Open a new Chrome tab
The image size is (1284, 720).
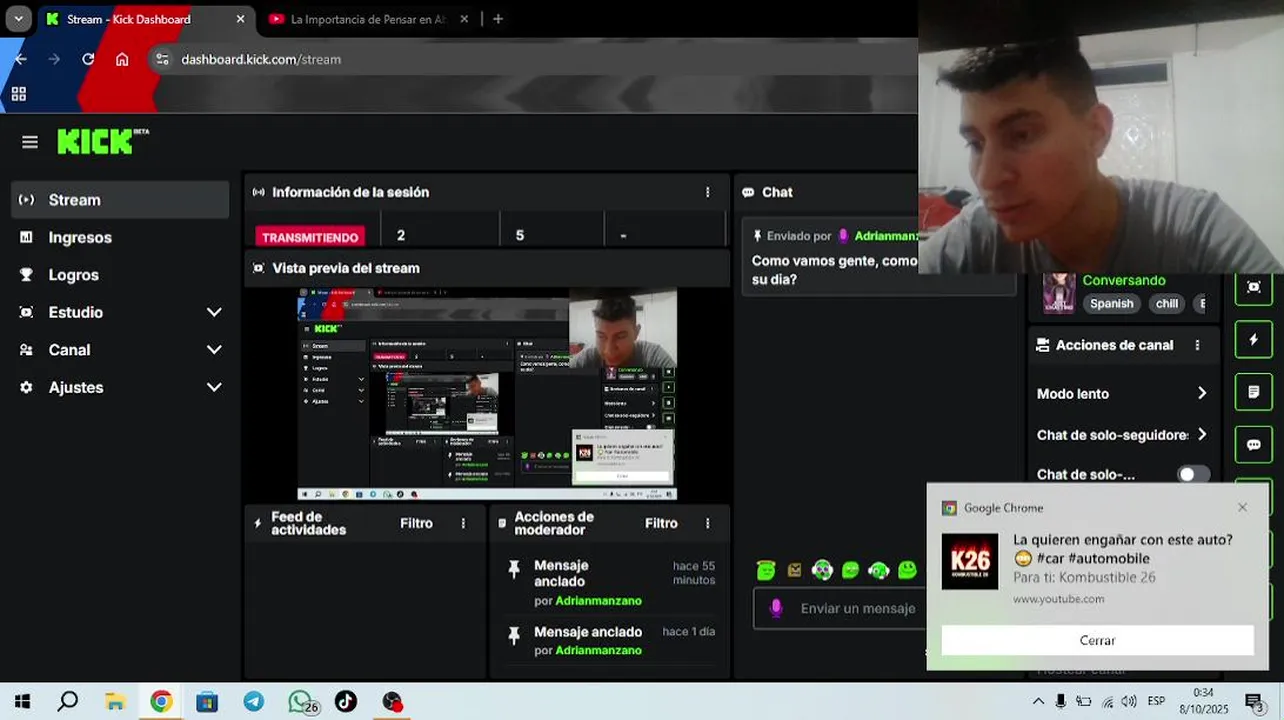[x=498, y=19]
